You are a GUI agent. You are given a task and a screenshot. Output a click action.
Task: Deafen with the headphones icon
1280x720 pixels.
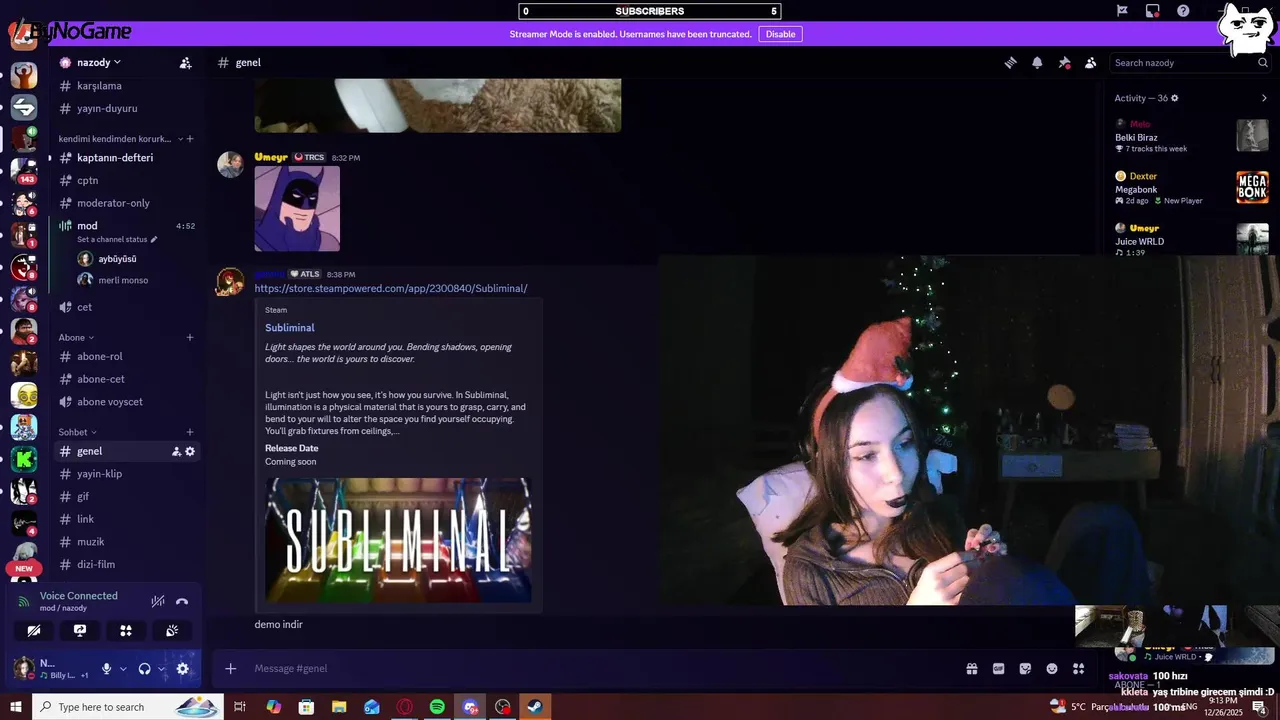(x=144, y=669)
